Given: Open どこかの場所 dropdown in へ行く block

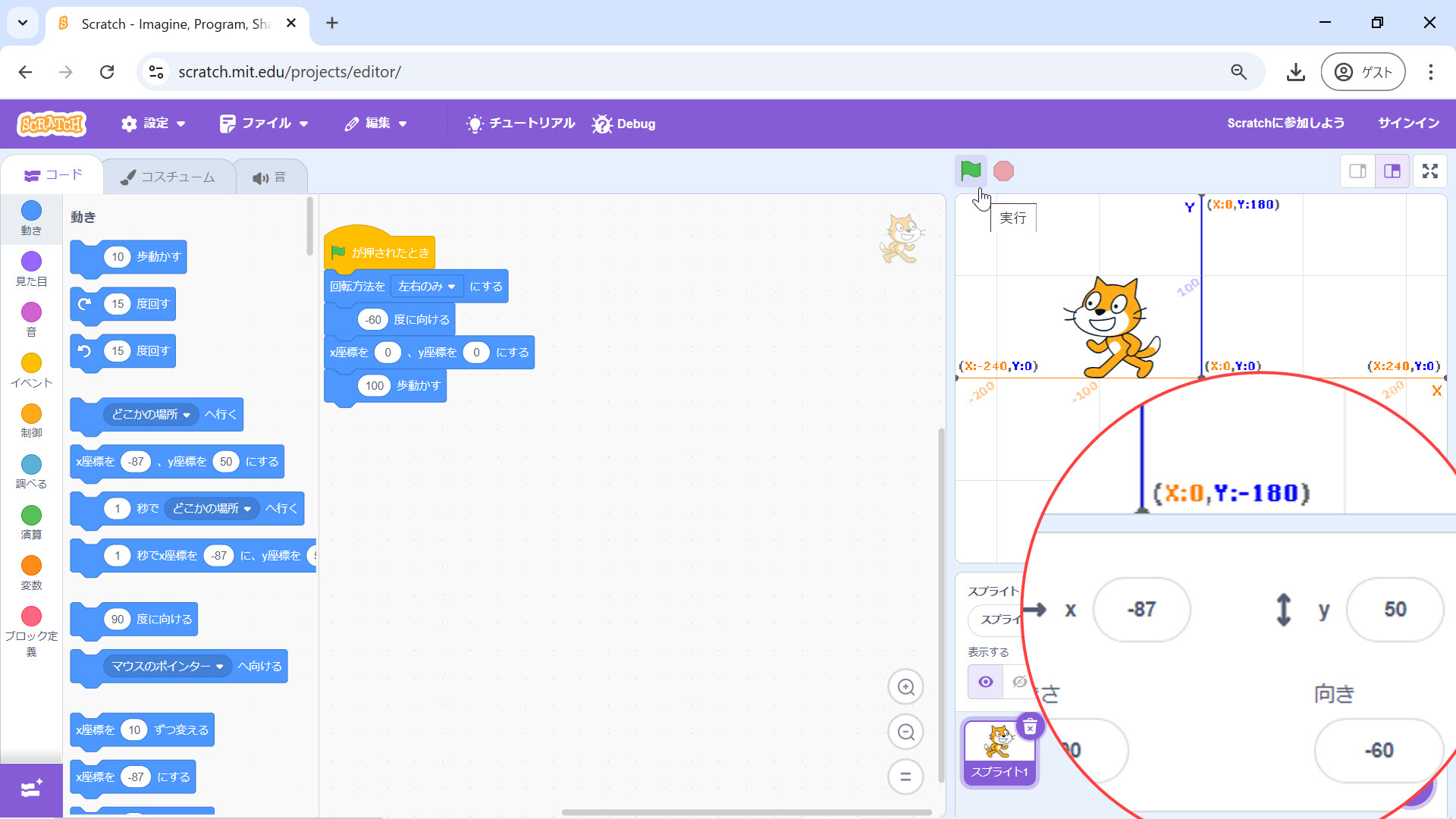Looking at the screenshot, I should coord(151,415).
